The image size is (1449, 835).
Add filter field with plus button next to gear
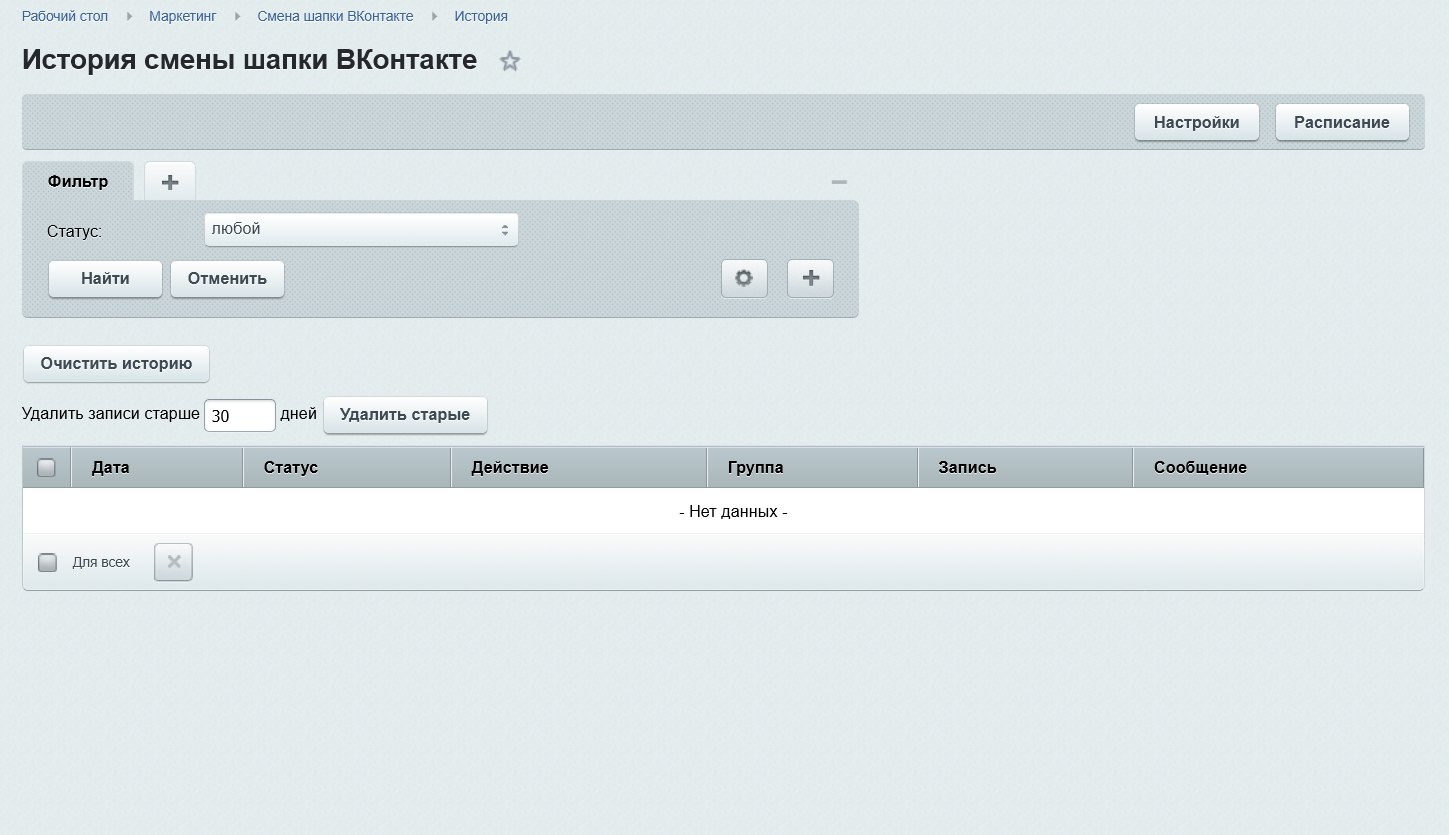point(810,279)
